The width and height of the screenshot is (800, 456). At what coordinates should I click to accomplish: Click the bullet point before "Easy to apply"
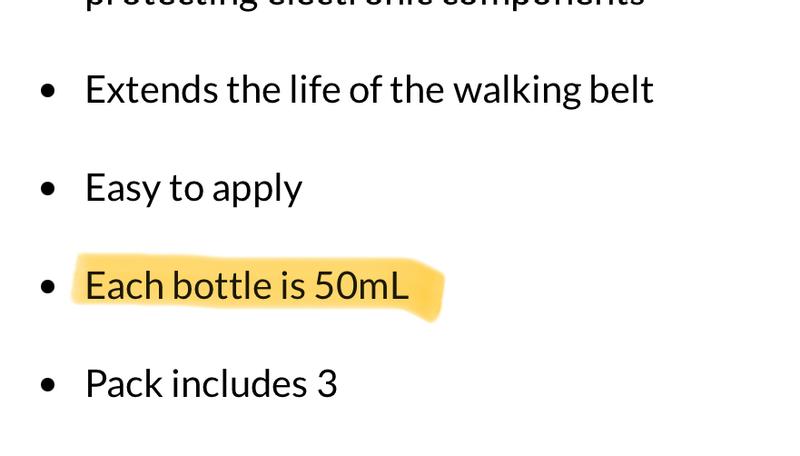(48, 189)
